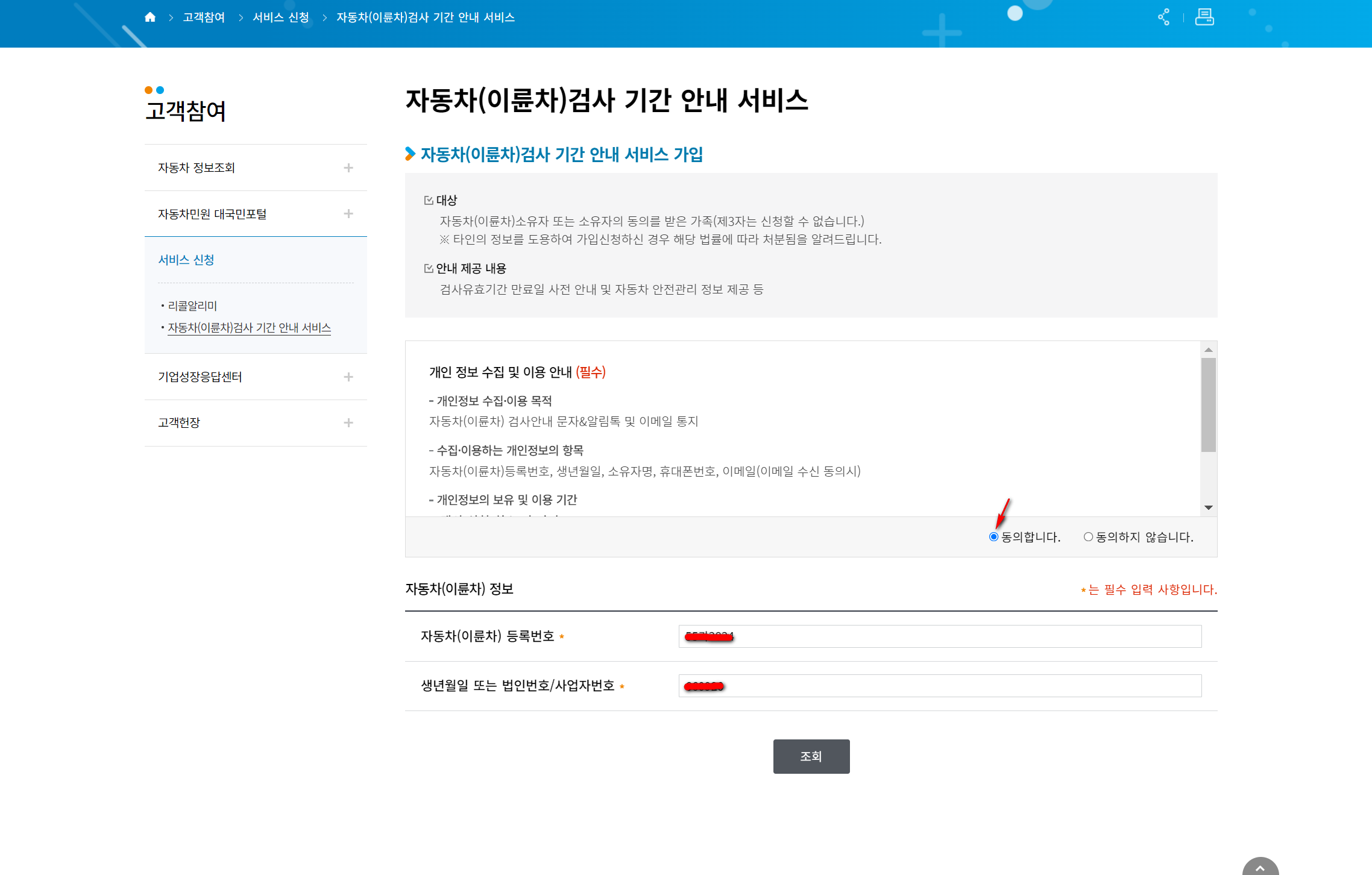Expand 기업성장응답센터 sidebar section

(348, 377)
